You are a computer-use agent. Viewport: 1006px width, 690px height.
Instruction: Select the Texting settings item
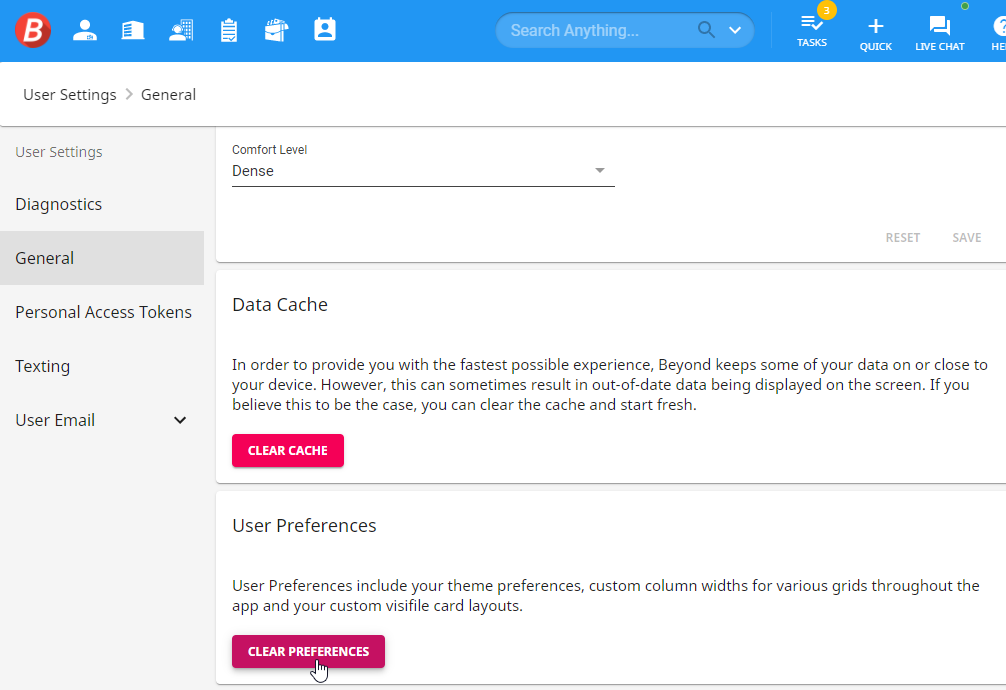coord(43,366)
